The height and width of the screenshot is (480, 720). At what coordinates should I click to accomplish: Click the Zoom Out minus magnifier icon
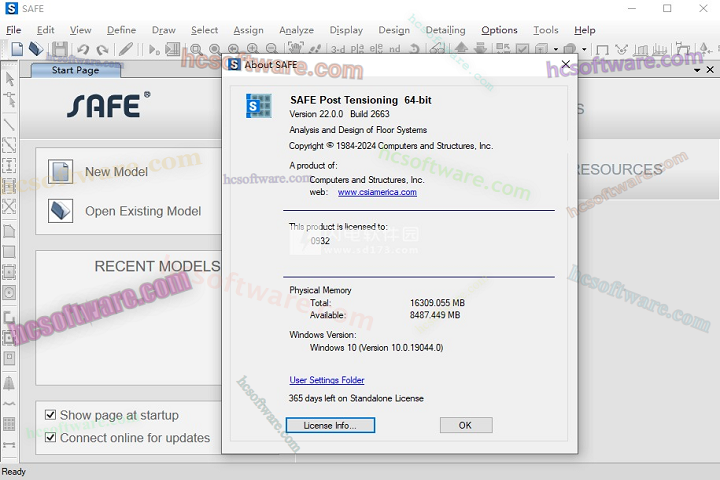click(x=271, y=49)
